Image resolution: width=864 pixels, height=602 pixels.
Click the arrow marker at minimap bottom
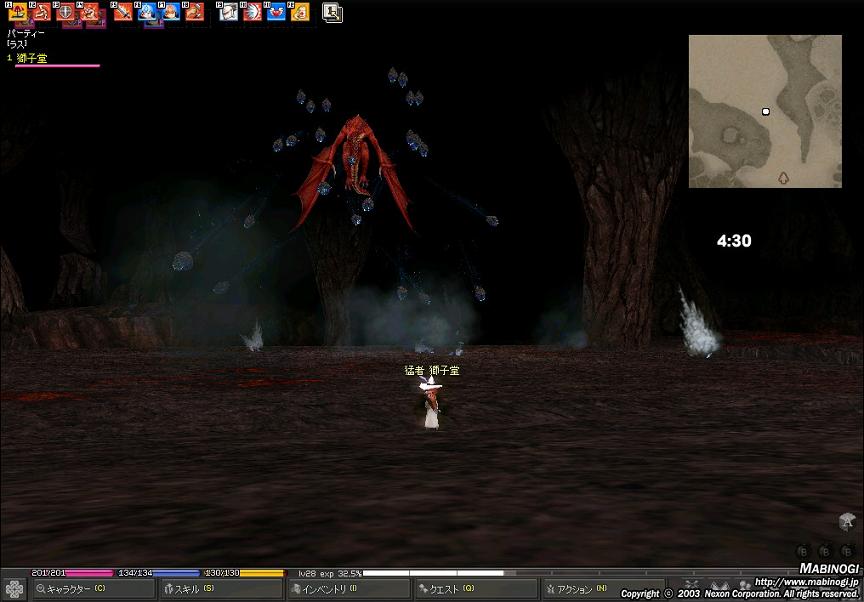[783, 178]
